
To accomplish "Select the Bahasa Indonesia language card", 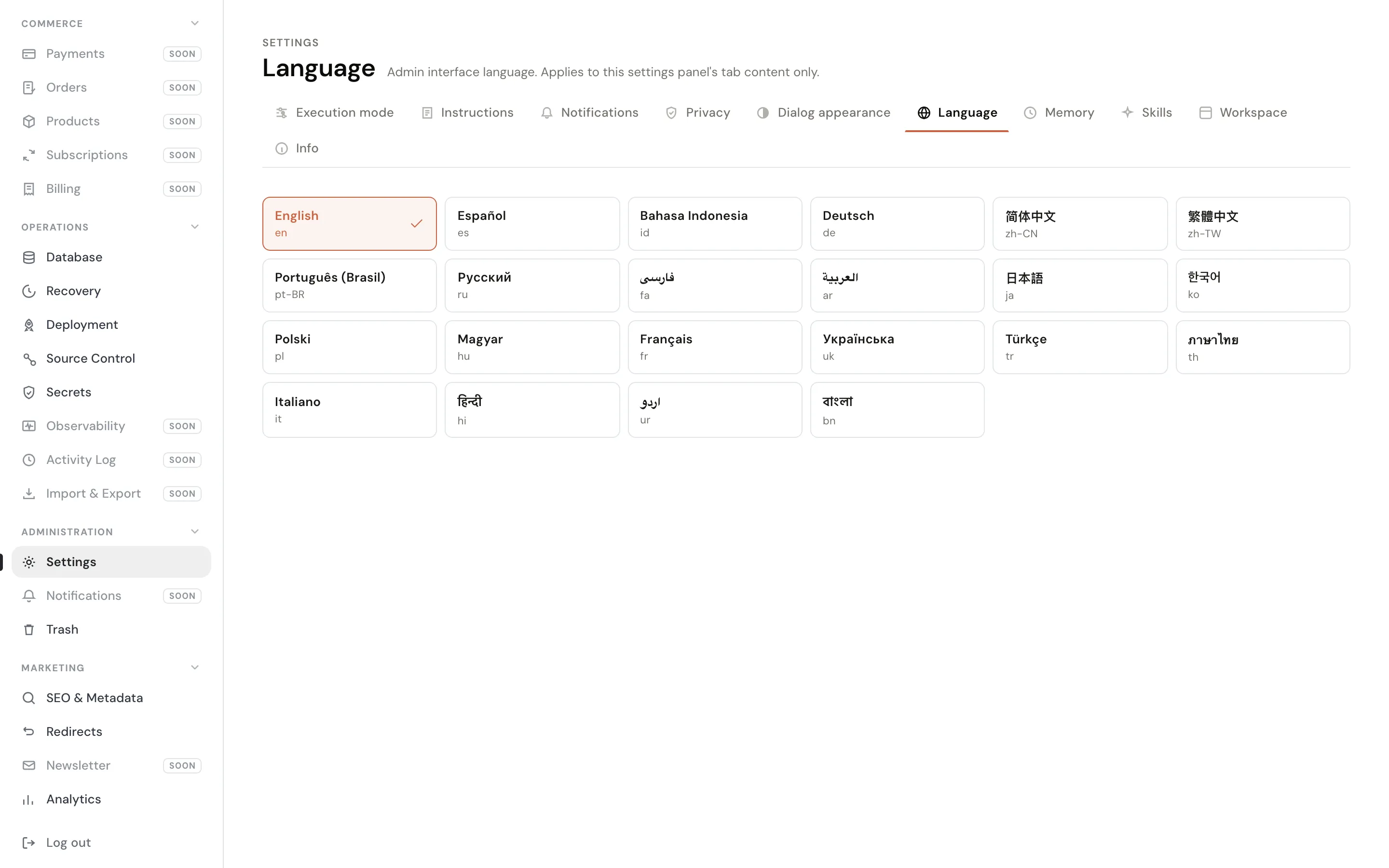I will point(715,224).
